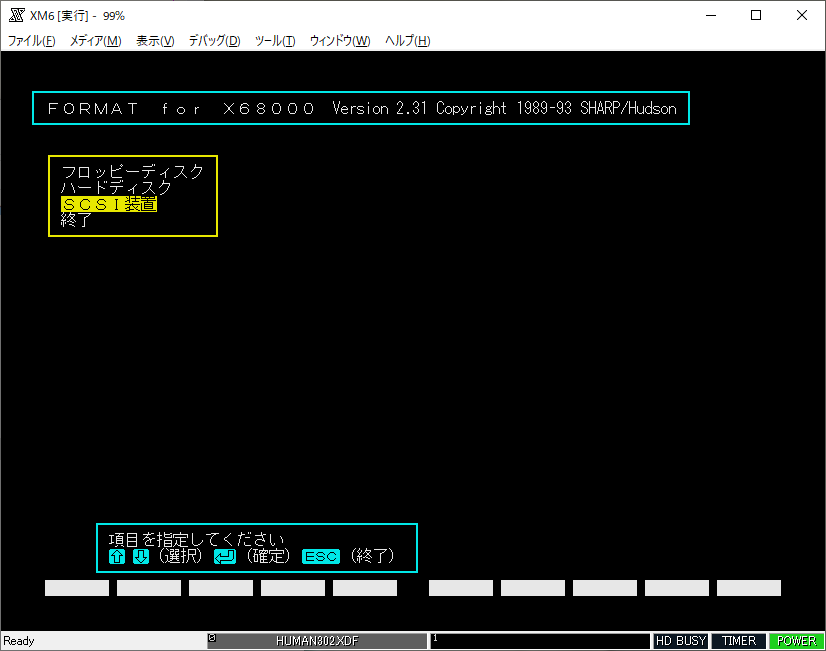
Task: Click floppy drive 1 status panel
Action: 540,641
